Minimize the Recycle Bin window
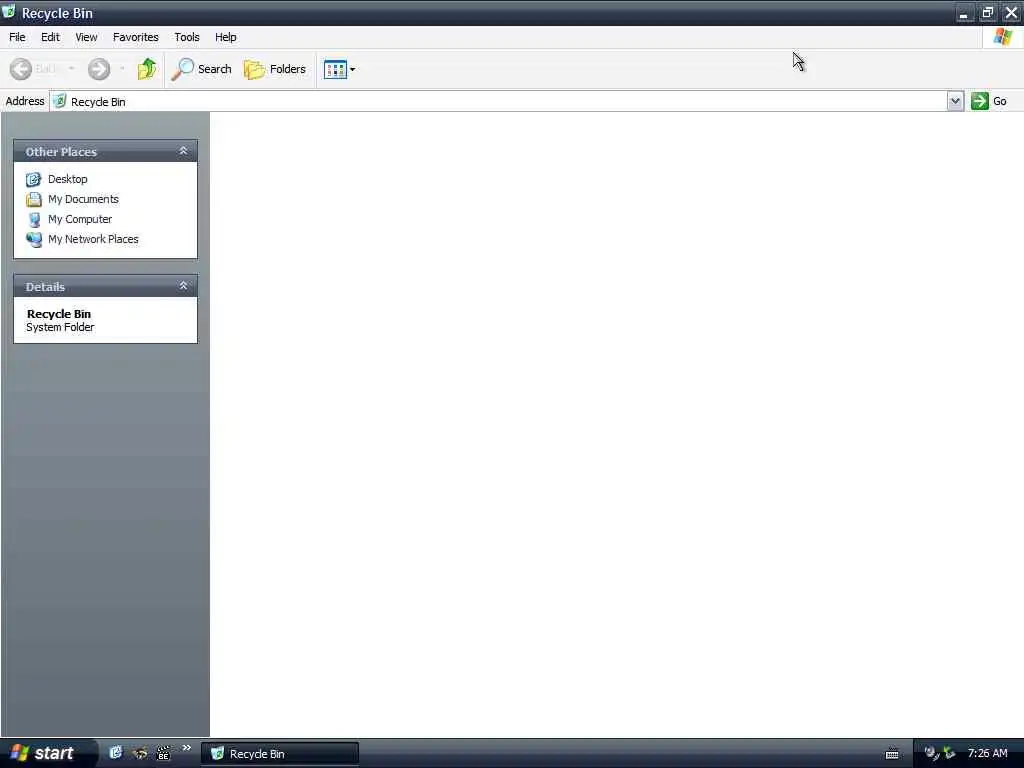The width and height of the screenshot is (1024, 768). coord(963,13)
